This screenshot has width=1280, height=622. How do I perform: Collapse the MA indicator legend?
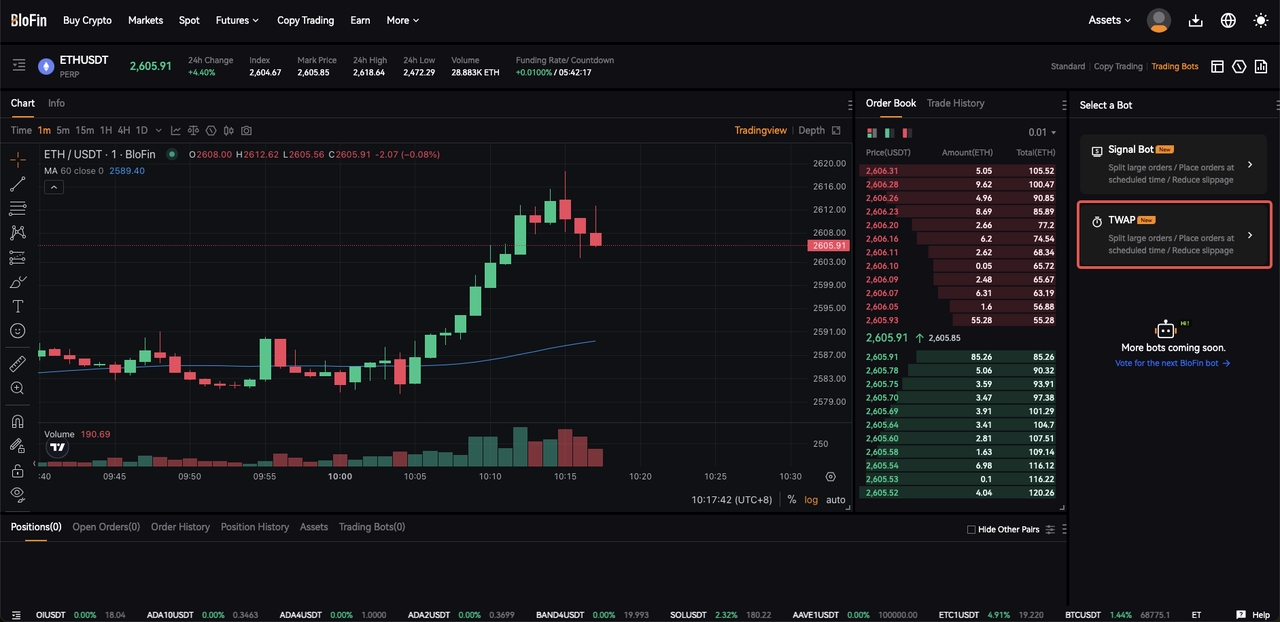click(x=54, y=187)
